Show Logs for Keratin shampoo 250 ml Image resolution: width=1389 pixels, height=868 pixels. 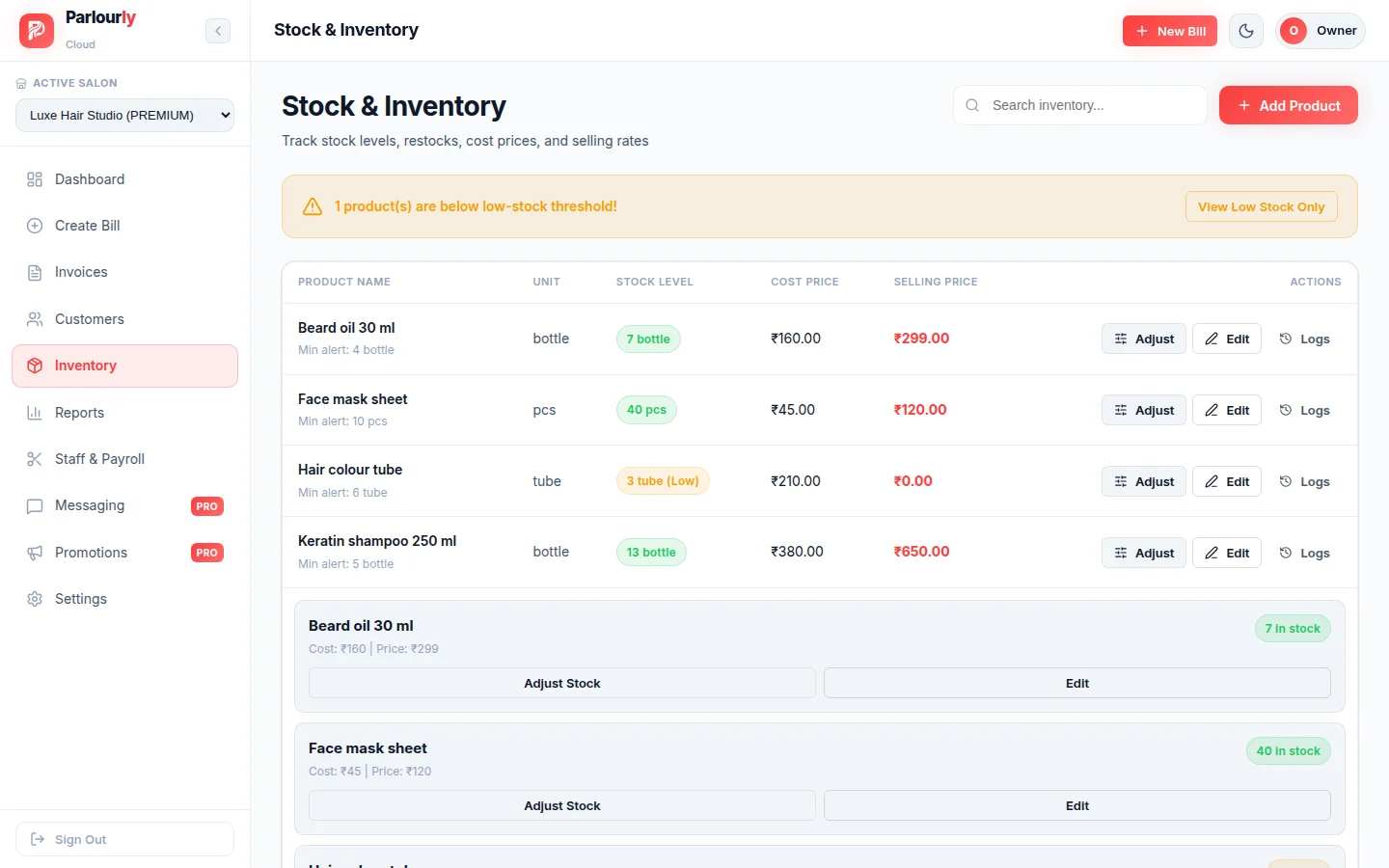(x=1304, y=553)
